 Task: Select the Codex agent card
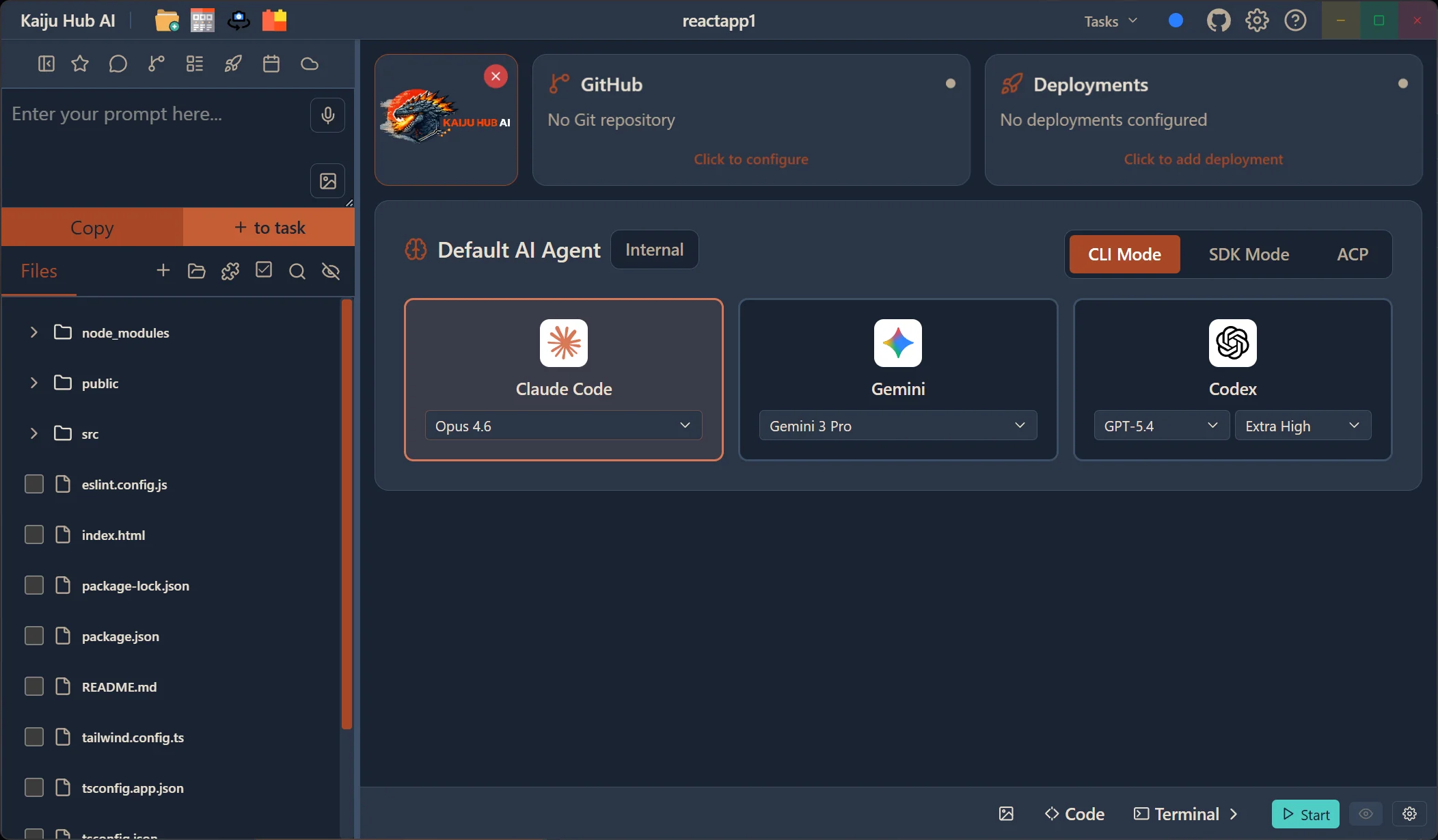[x=1232, y=379]
